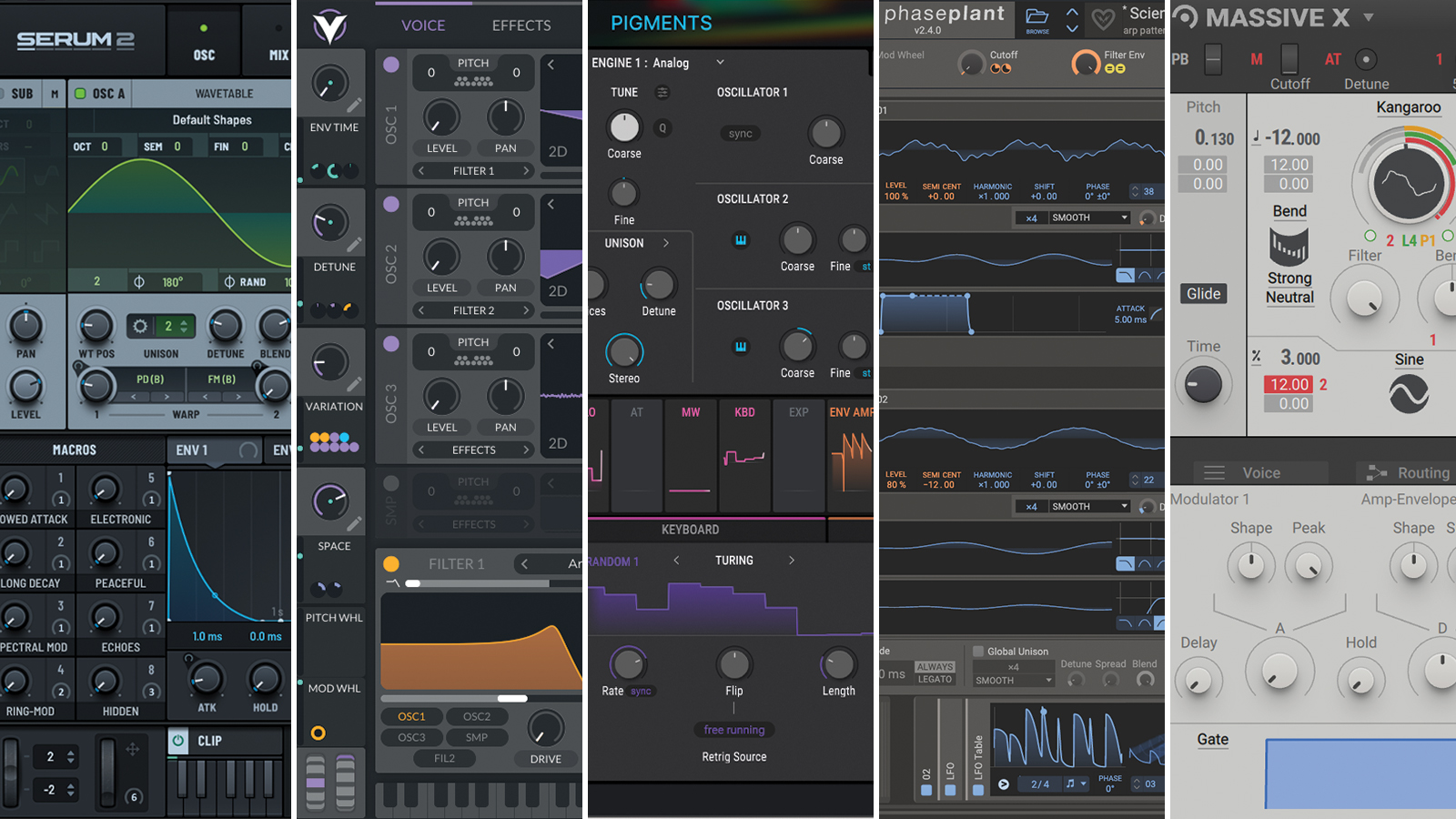The image size is (1456, 819).
Task: Click OSC1 input button in Vital filter
Action: click(411, 717)
